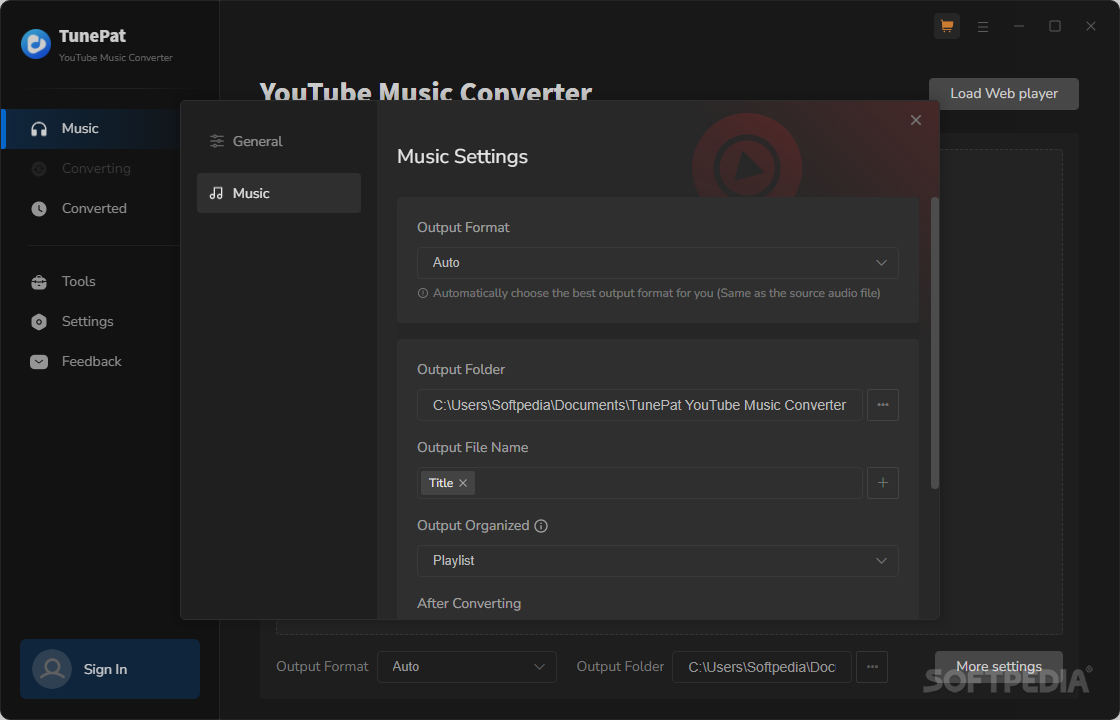This screenshot has height=720, width=1120.
Task: Click the TunePat logo icon
Action: 36,44
